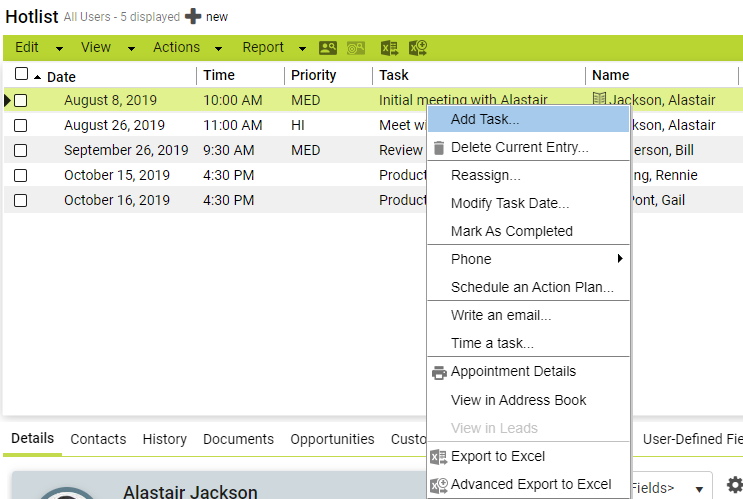Screen dimensions: 743x499
Task: Open the settings gear icon
Action: tap(735, 485)
